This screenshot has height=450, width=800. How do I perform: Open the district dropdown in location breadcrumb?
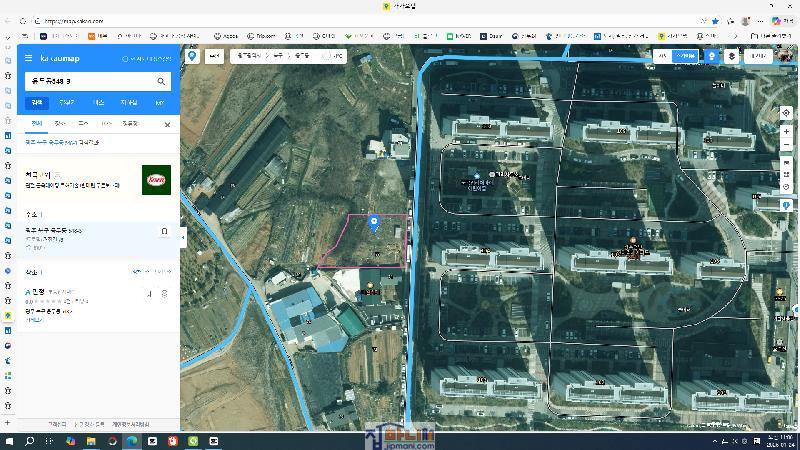click(x=279, y=57)
